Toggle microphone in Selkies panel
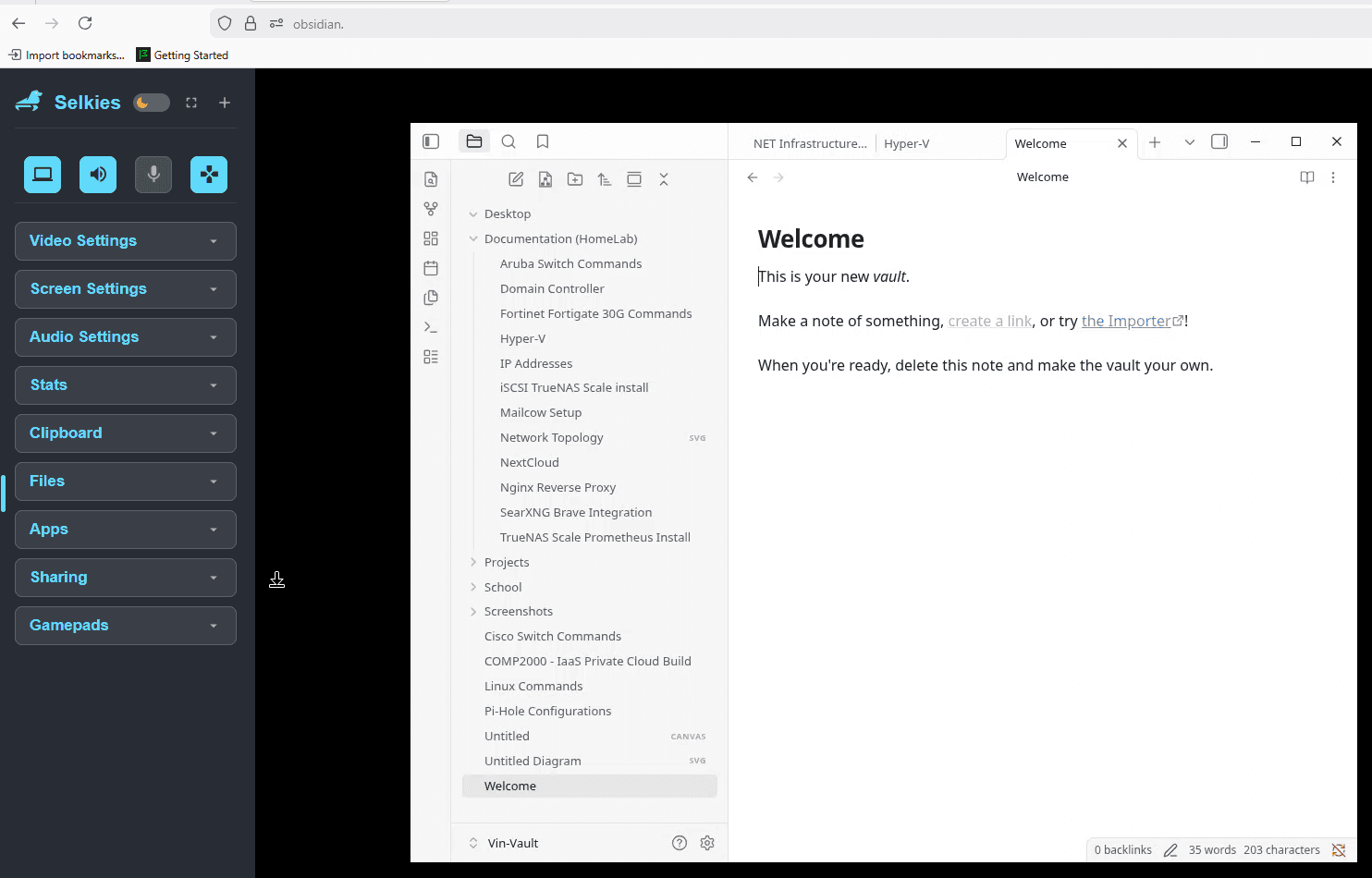Viewport: 1372px width, 878px height. point(153,175)
